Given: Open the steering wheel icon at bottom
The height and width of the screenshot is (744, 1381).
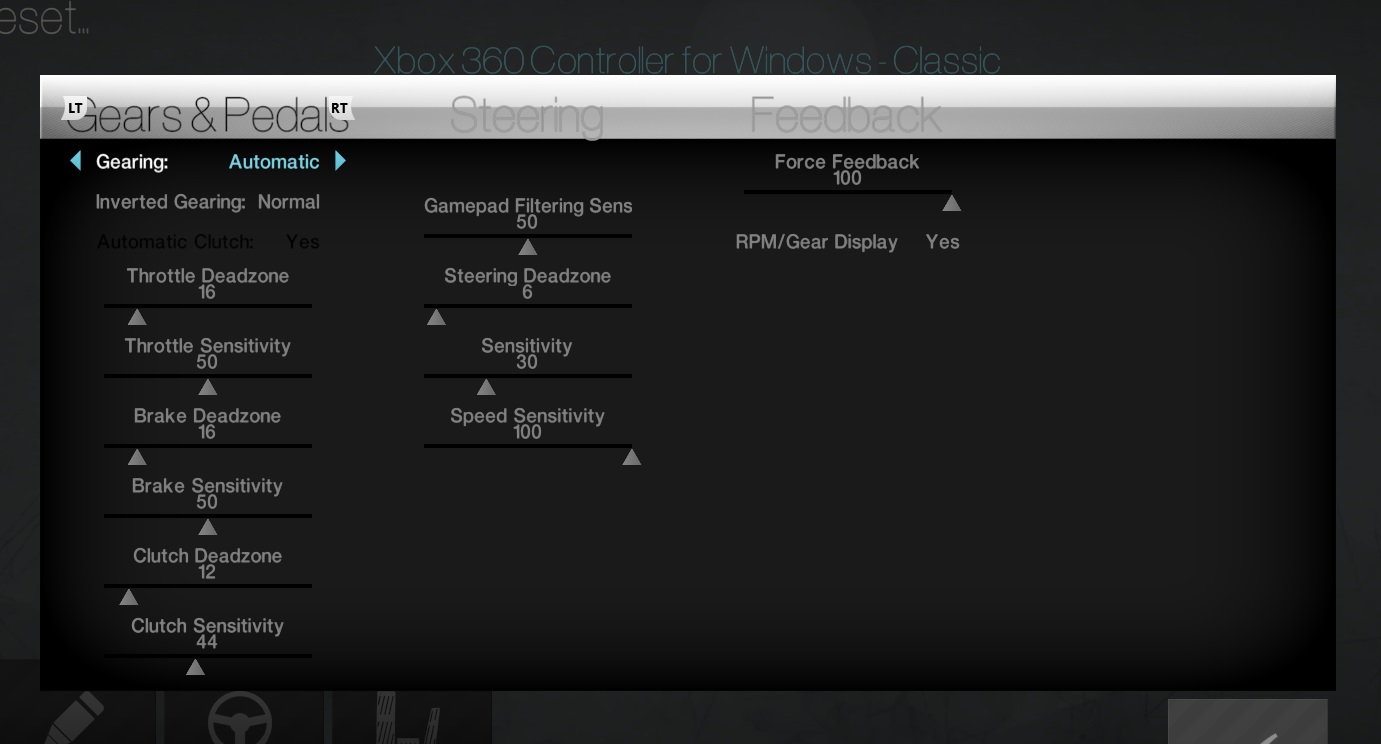Looking at the screenshot, I should [x=240, y=718].
